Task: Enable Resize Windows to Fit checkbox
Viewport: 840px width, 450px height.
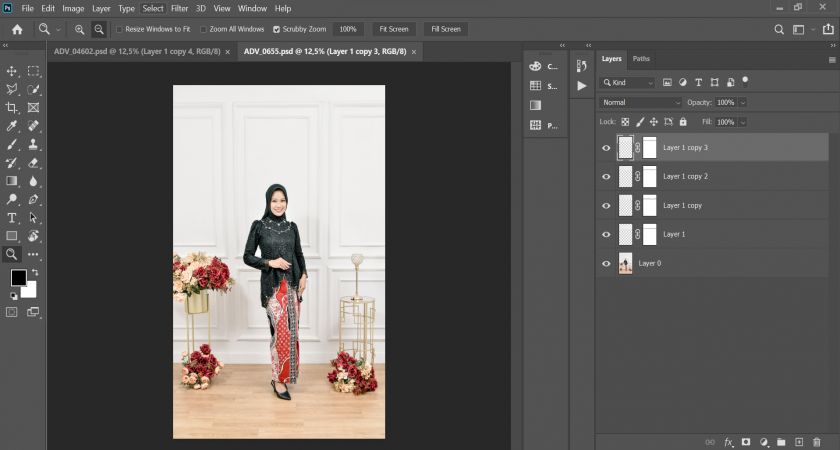Action: (120, 29)
